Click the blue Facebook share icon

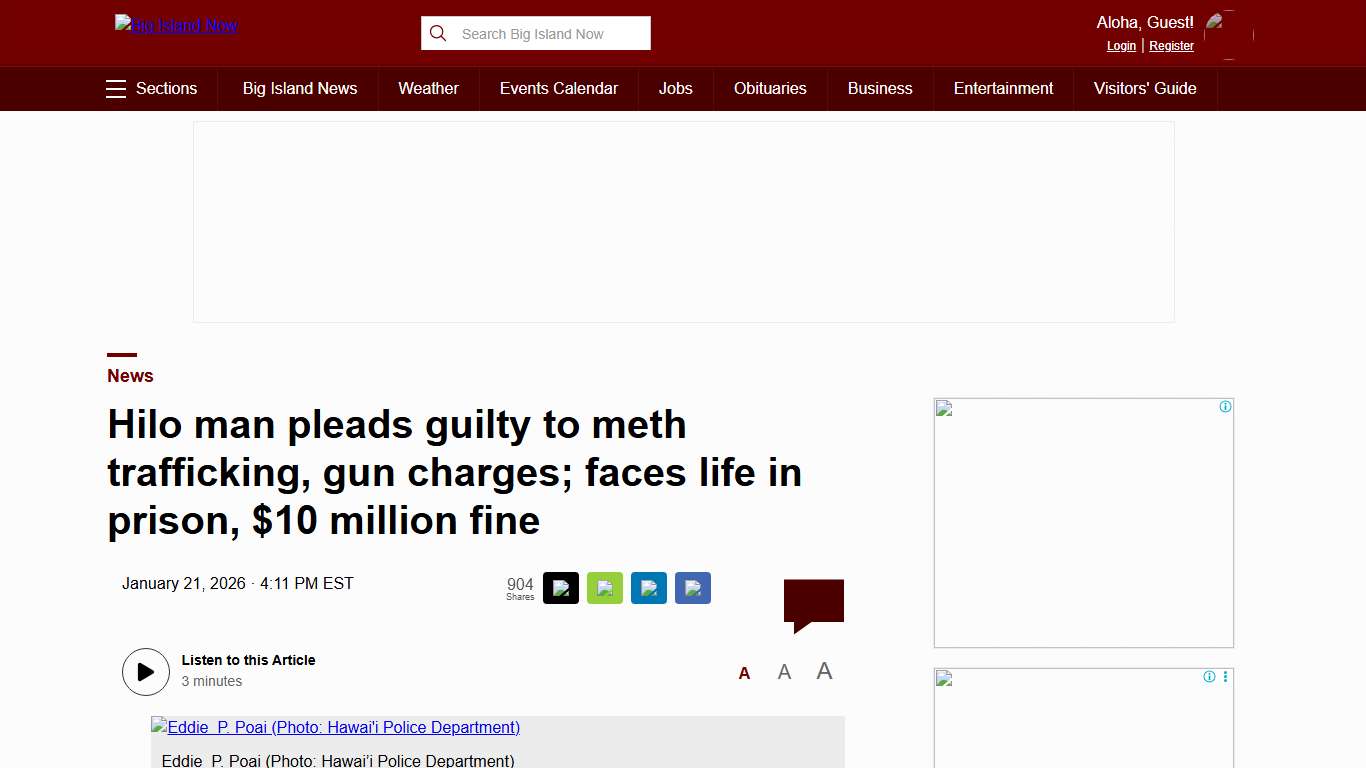[x=693, y=588]
